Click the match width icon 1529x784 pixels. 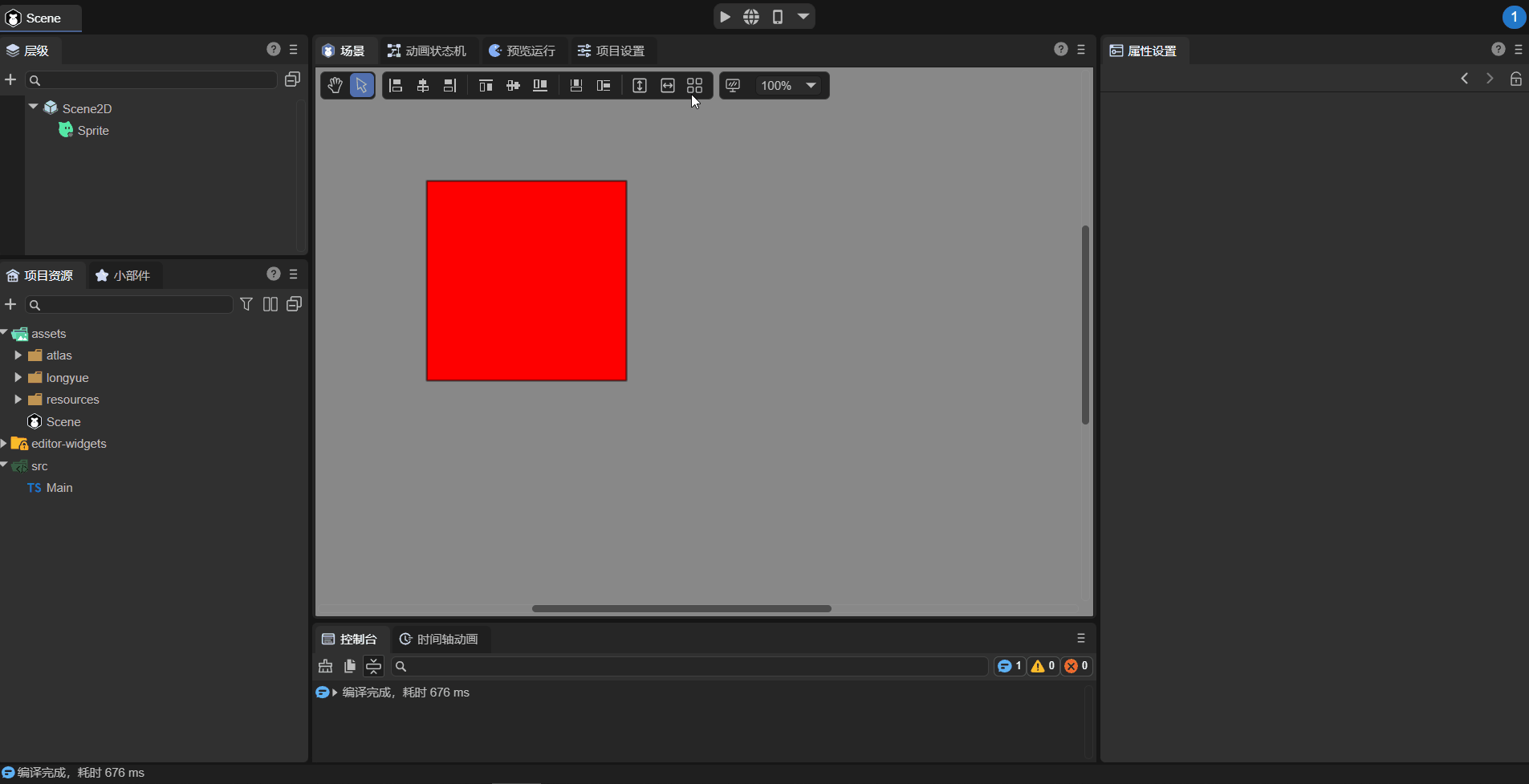(x=668, y=85)
